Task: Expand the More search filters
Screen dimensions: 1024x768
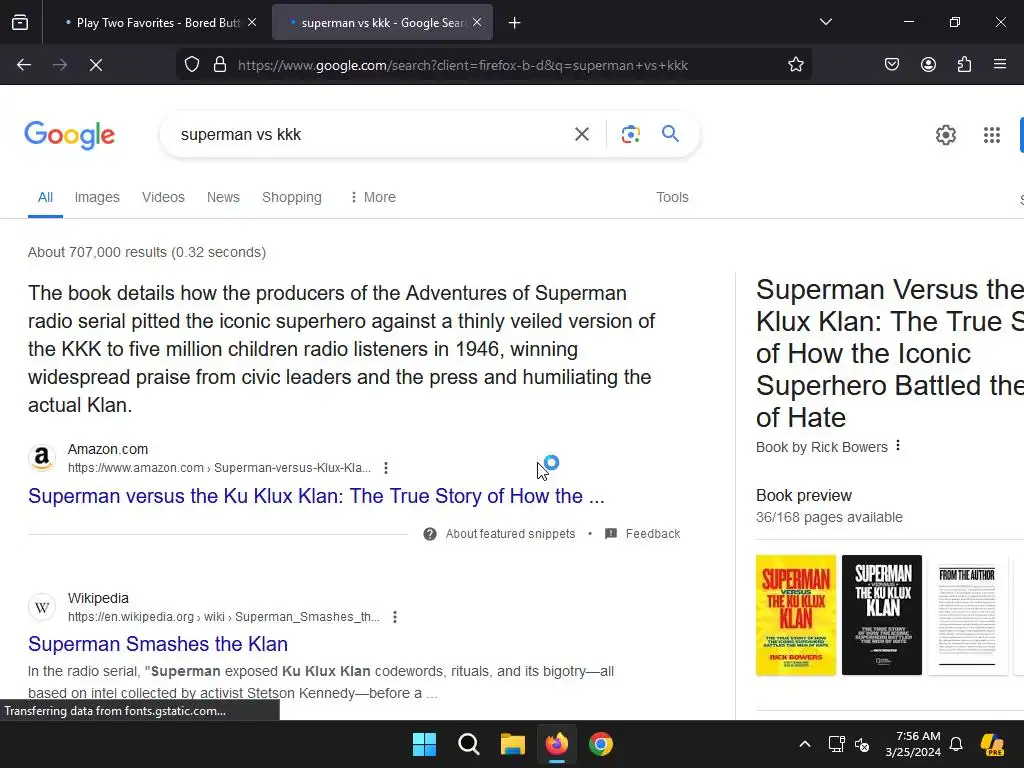Action: pos(373,197)
